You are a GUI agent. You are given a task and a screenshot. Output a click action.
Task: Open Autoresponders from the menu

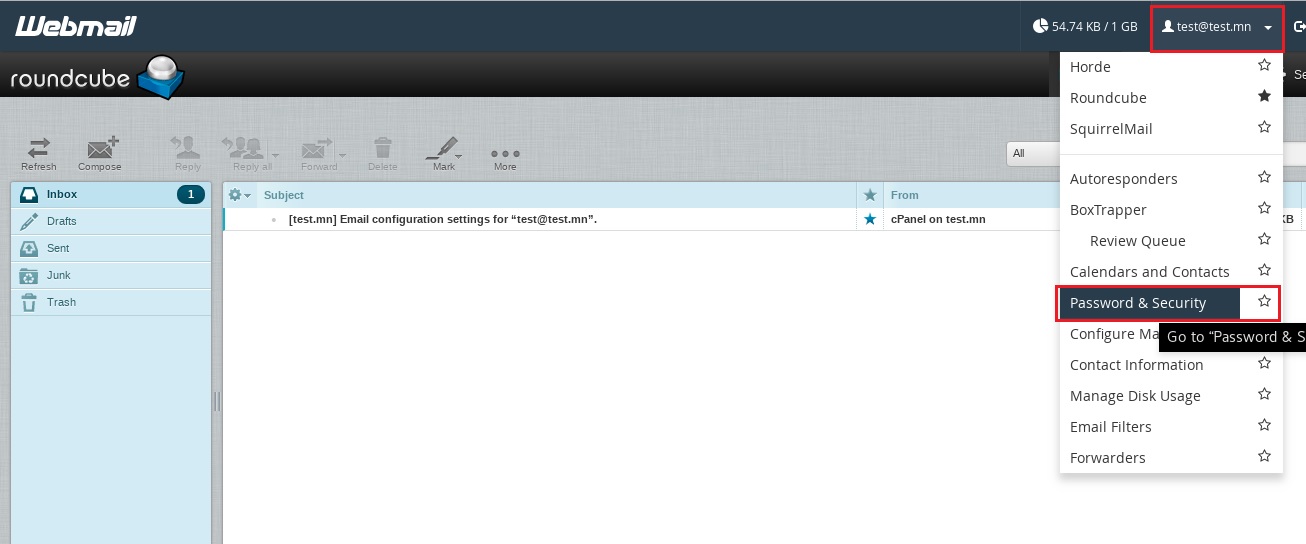tap(1124, 179)
